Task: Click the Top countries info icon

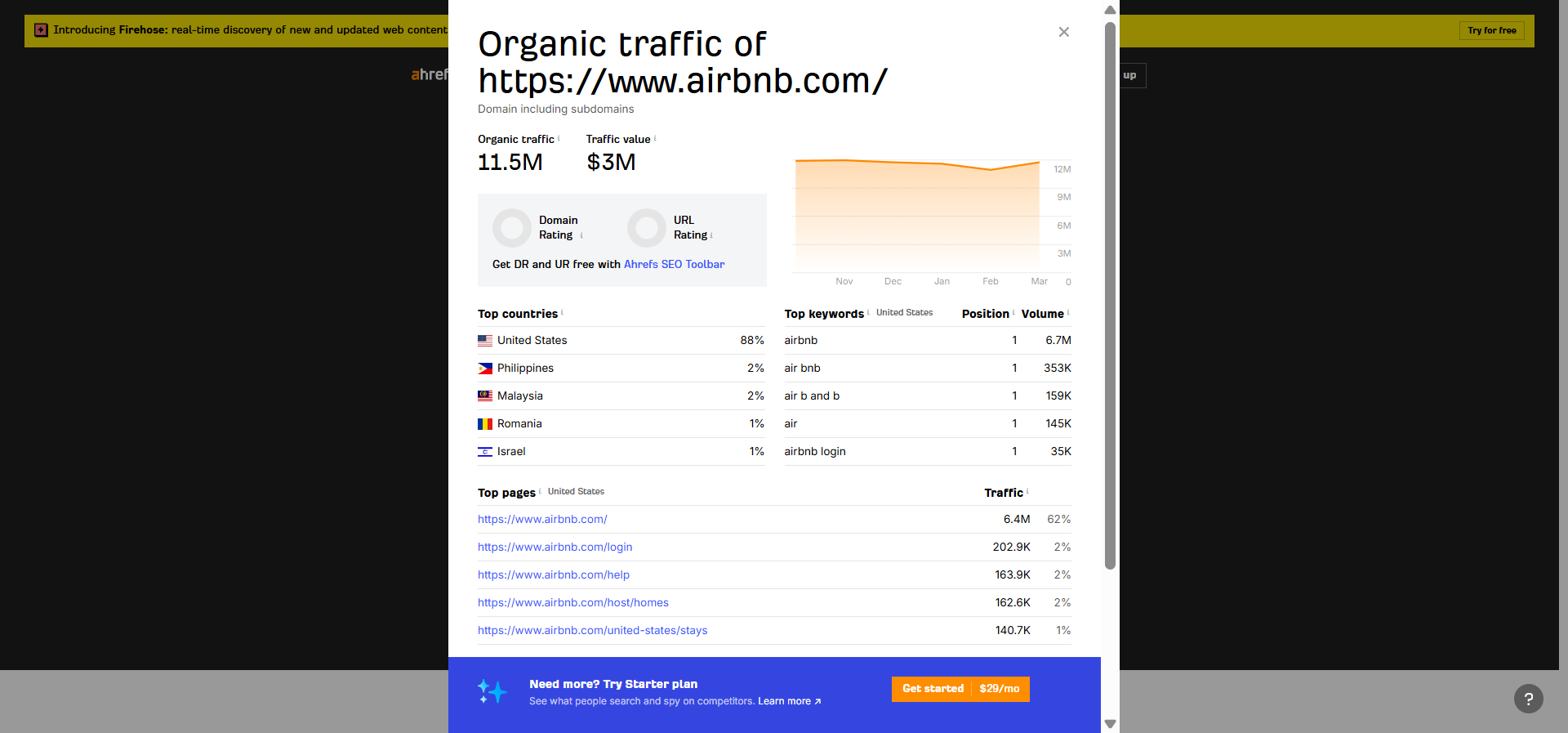Action: tap(562, 312)
